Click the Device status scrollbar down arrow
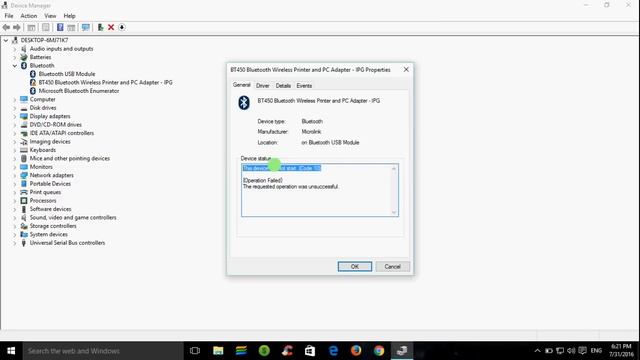Screen dimensions: 640x360 tap(394, 212)
